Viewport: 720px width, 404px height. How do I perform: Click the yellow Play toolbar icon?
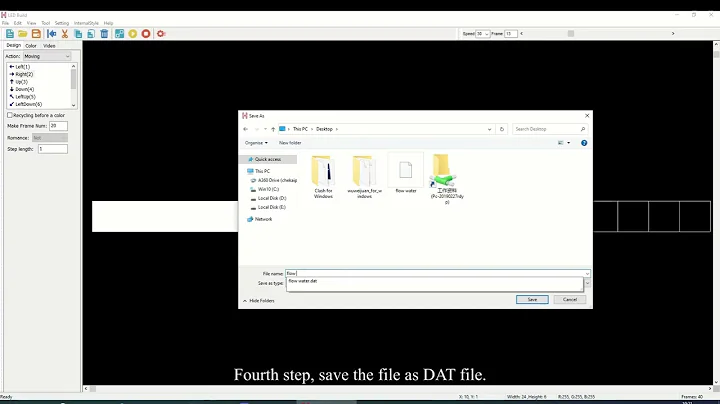click(133, 34)
